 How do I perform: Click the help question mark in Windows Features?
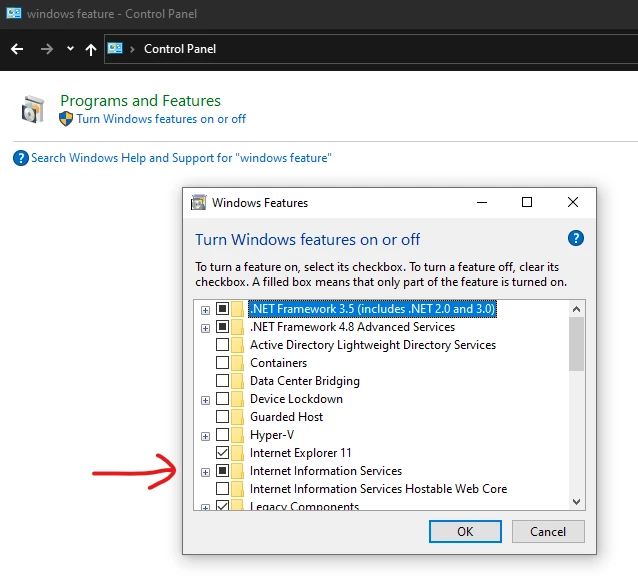[576, 238]
